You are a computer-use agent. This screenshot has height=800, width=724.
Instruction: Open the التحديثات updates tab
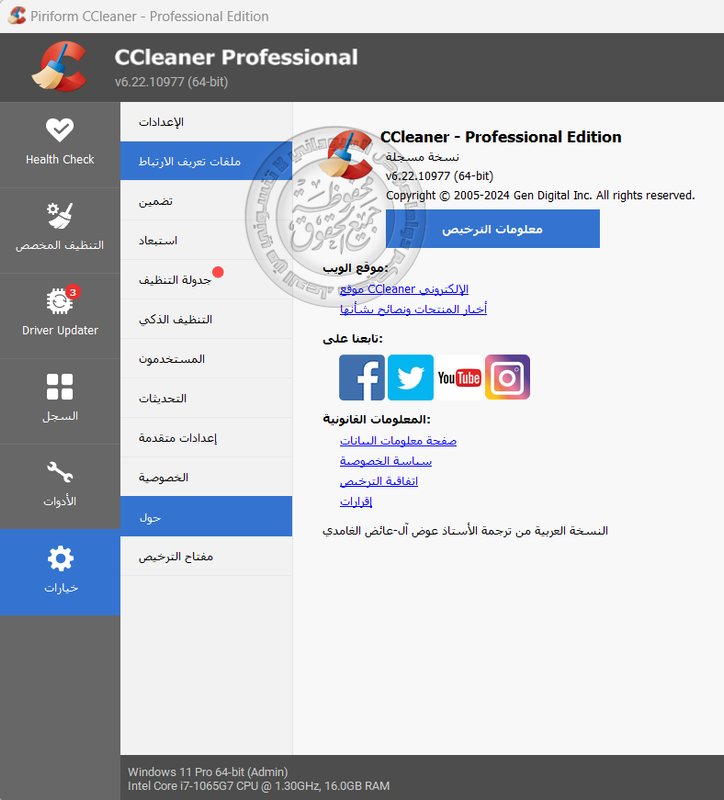[206, 398]
